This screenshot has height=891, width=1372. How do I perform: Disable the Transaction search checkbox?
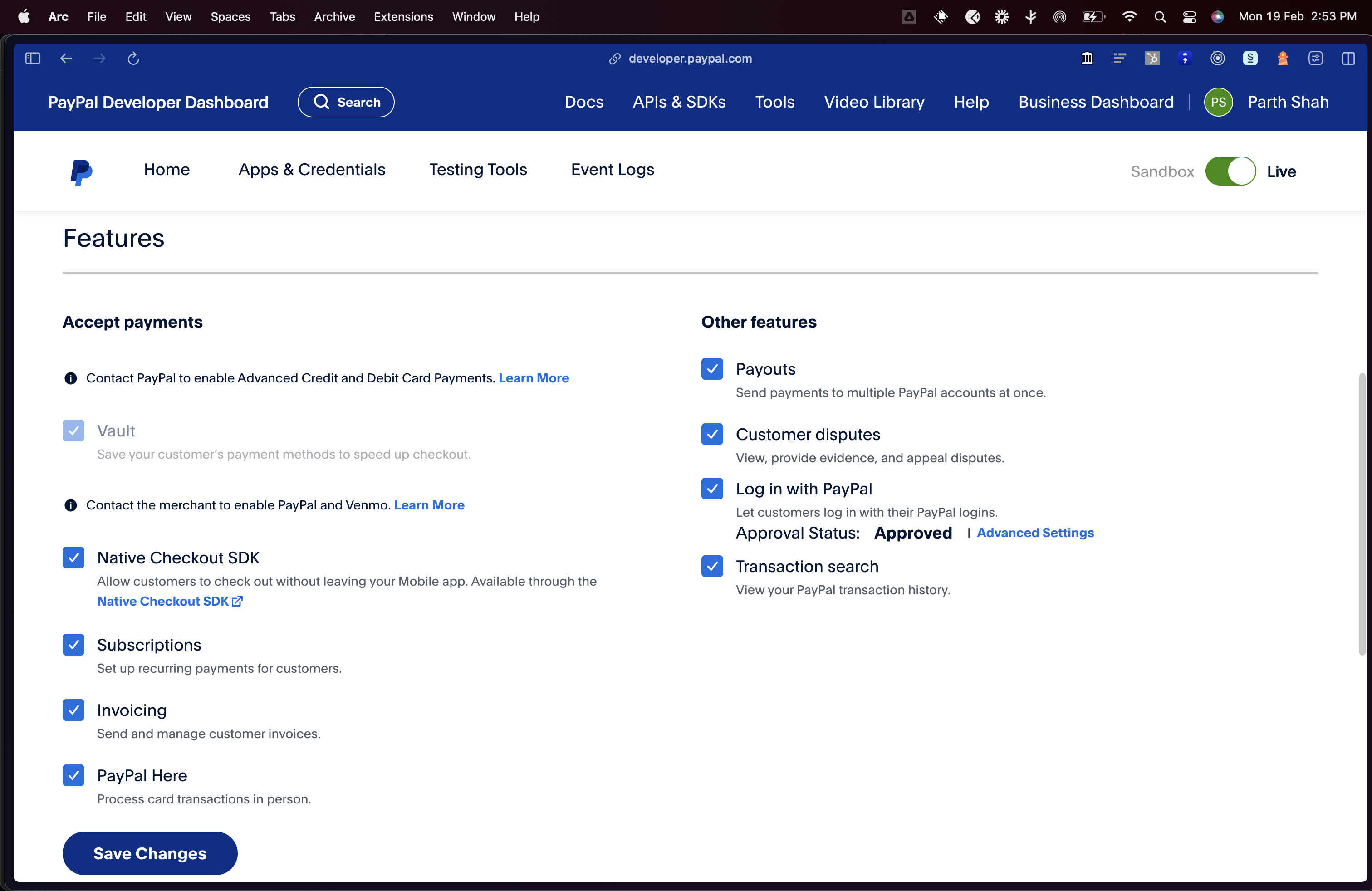[712, 567]
